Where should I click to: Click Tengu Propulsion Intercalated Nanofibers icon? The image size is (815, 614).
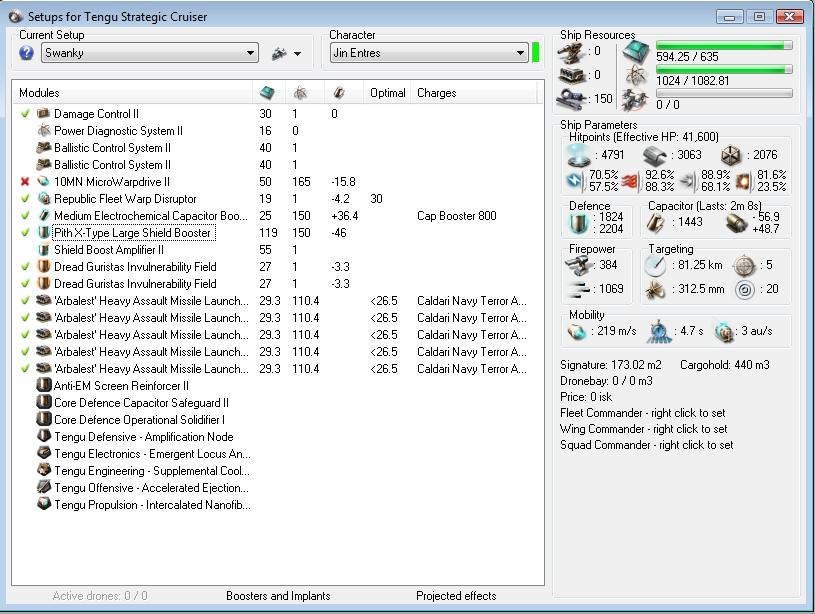point(44,504)
